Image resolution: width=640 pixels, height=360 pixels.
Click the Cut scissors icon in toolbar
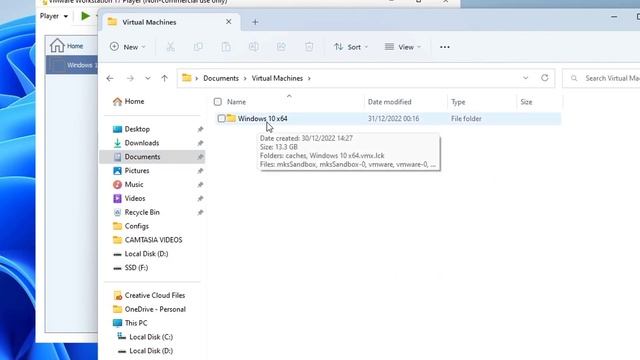tap(171, 47)
